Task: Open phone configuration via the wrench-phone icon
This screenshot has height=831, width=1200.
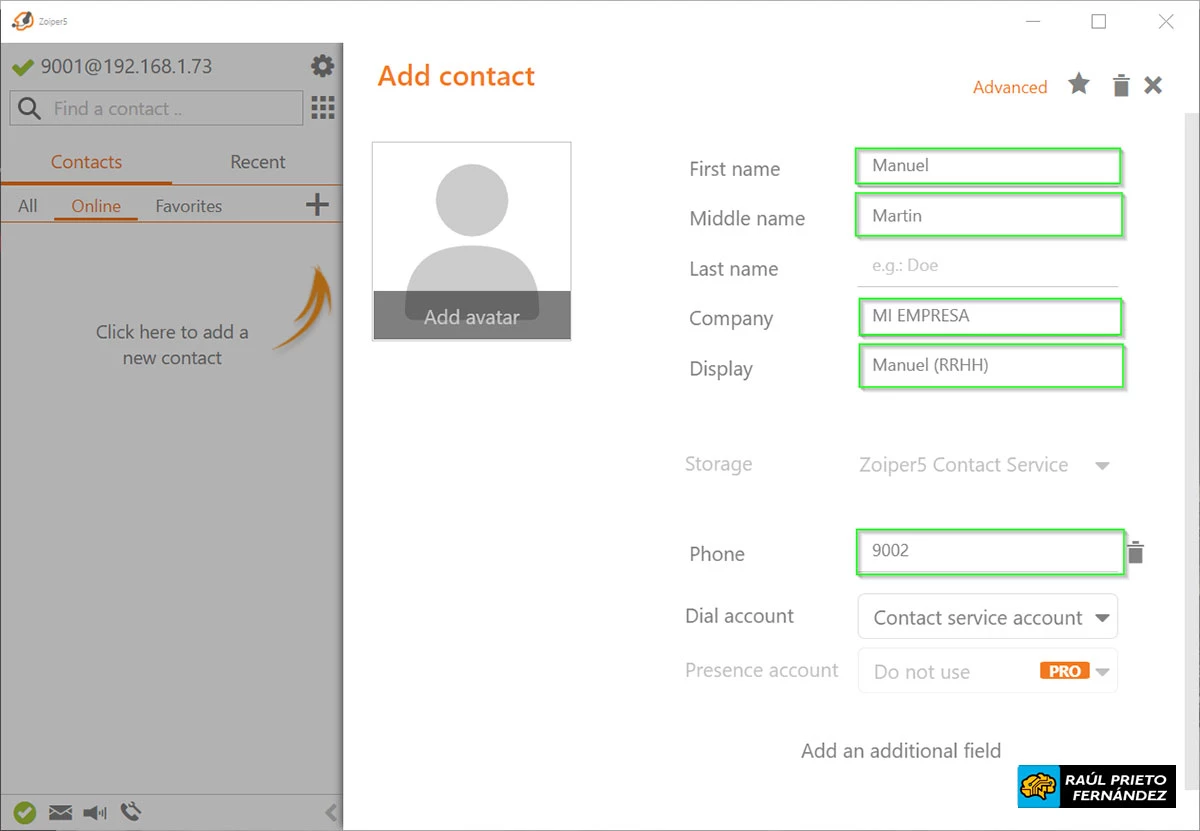Action: coord(130,812)
